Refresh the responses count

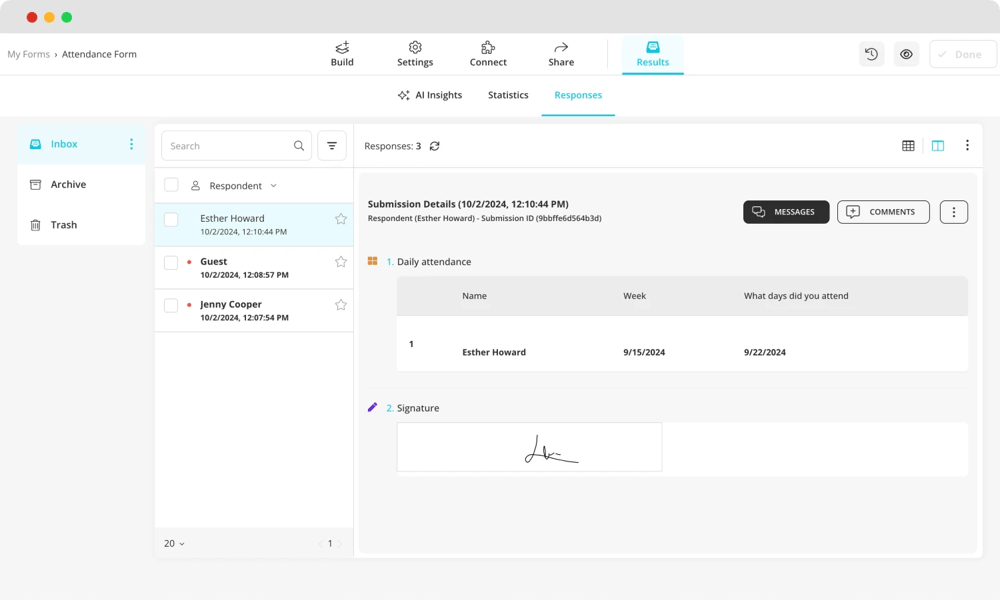coord(435,146)
